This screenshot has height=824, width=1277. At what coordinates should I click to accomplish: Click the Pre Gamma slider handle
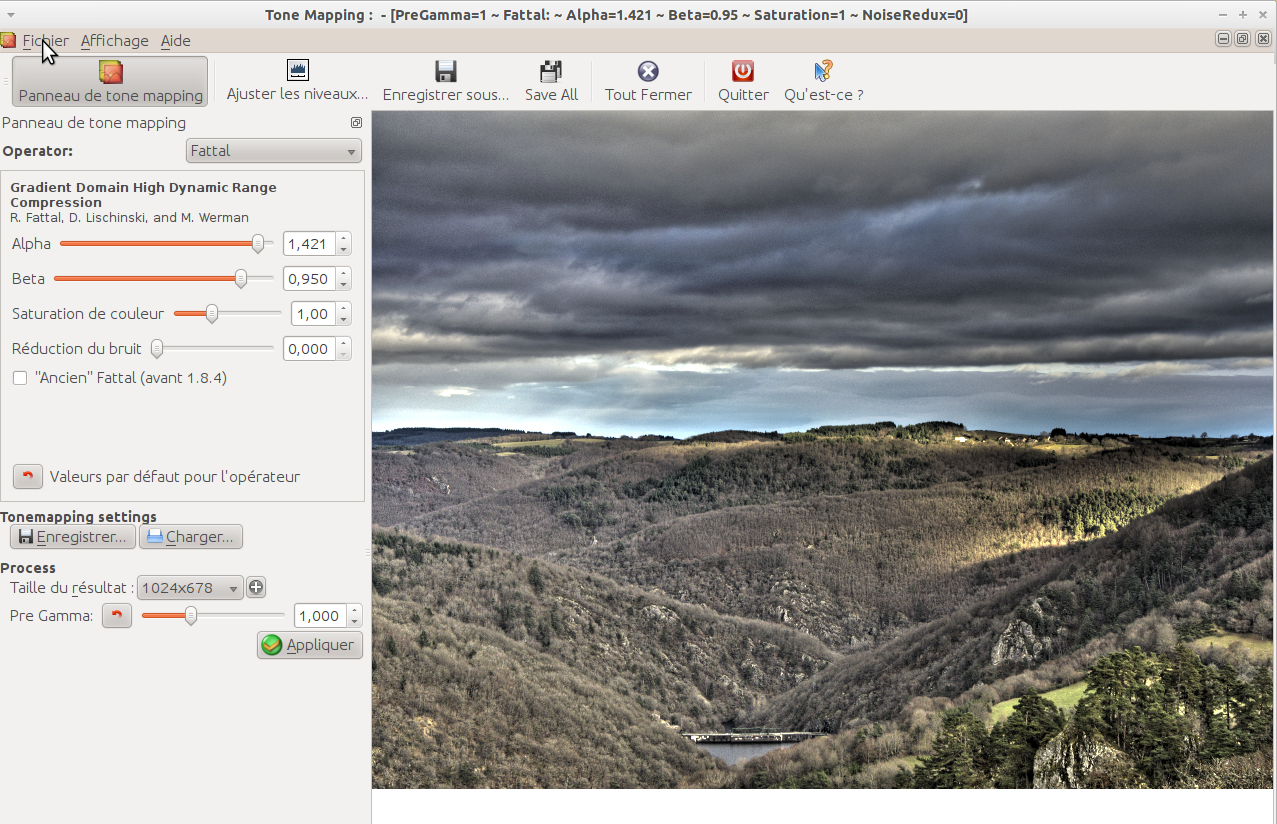point(191,616)
